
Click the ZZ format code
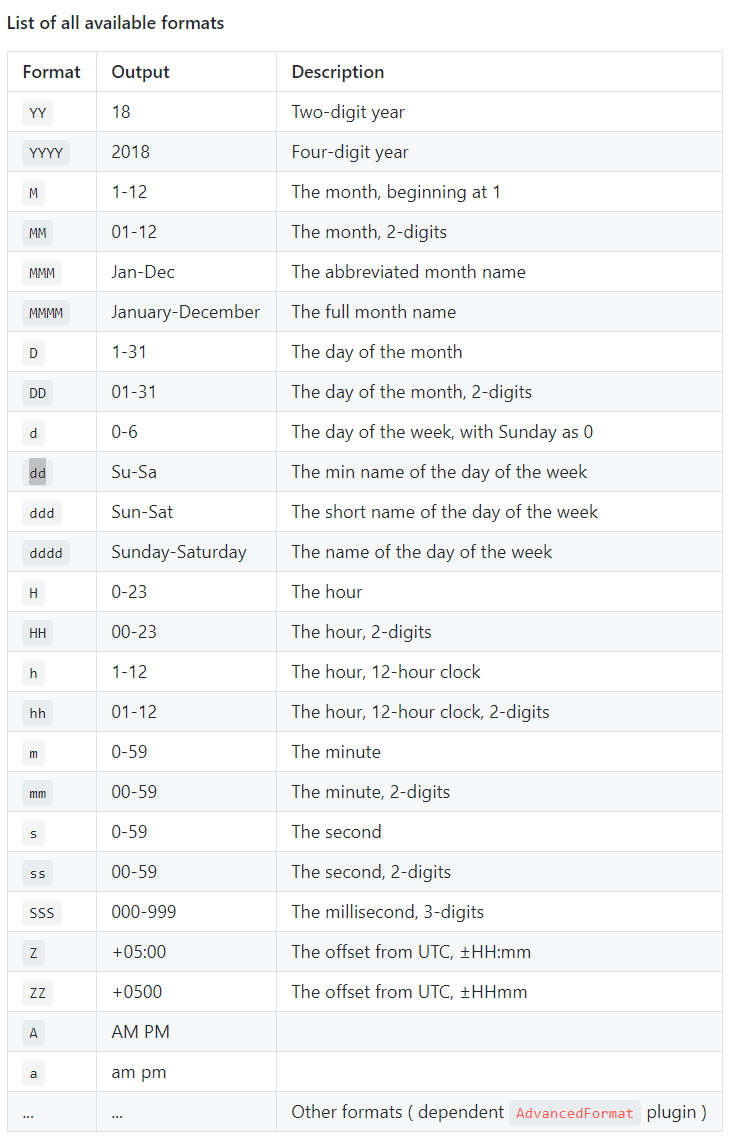tap(38, 992)
